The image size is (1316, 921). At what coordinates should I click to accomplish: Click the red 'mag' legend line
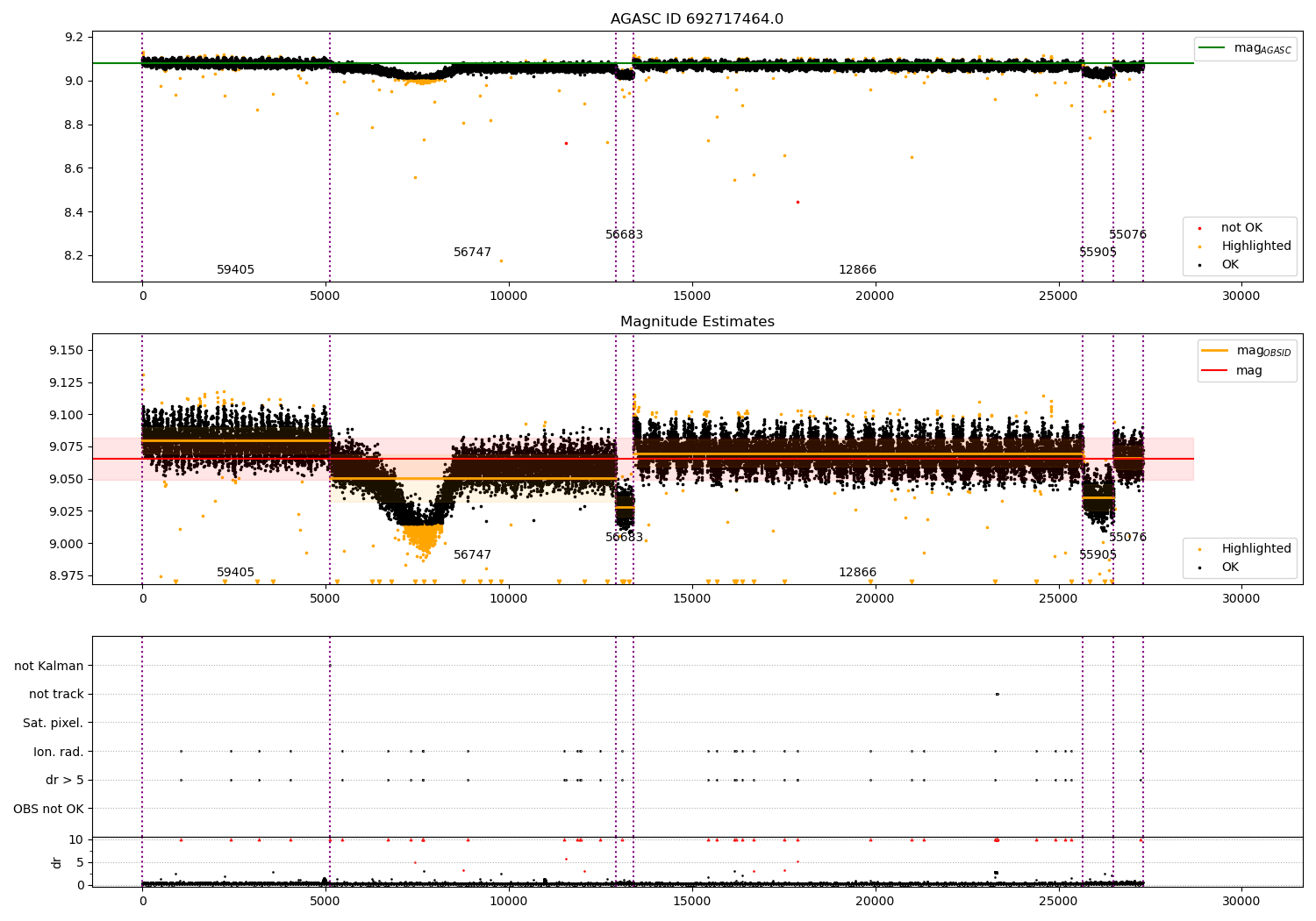tap(1214, 371)
